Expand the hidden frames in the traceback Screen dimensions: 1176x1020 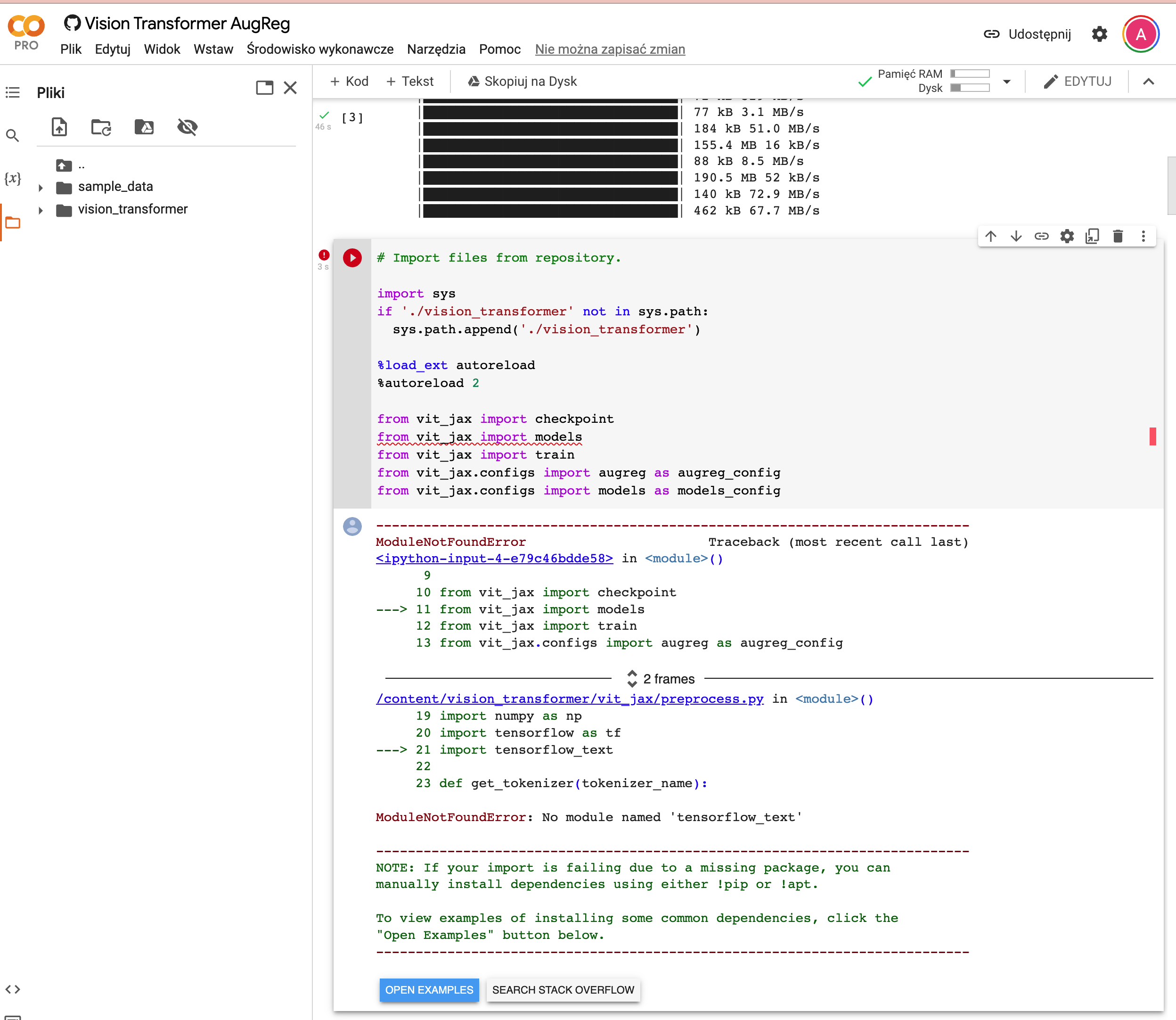(x=632, y=678)
